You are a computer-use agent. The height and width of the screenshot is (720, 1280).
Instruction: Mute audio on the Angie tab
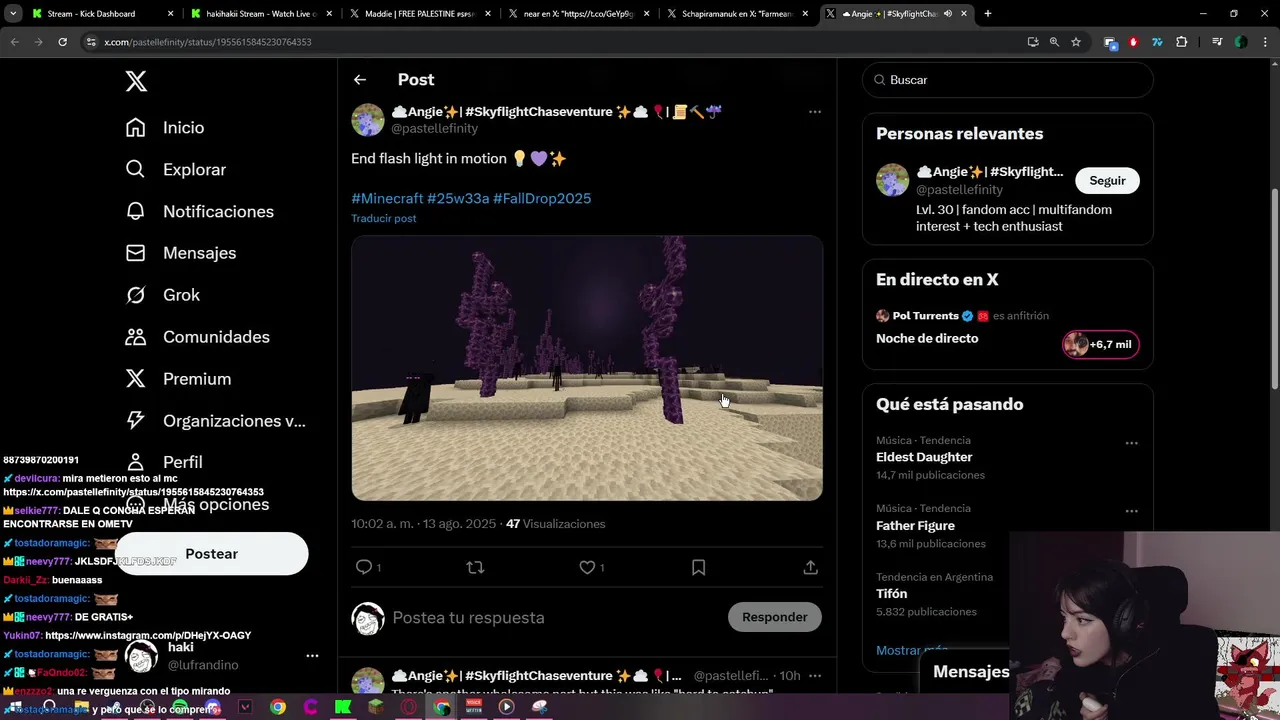947,14
